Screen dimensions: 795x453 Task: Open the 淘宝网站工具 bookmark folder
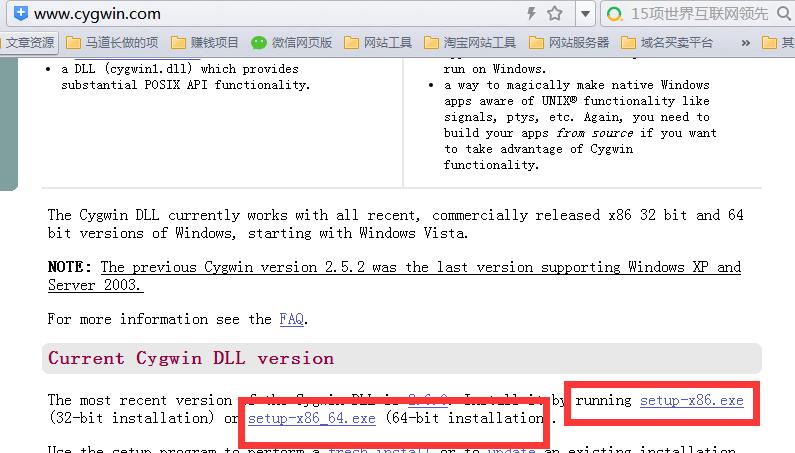[x=470, y=43]
